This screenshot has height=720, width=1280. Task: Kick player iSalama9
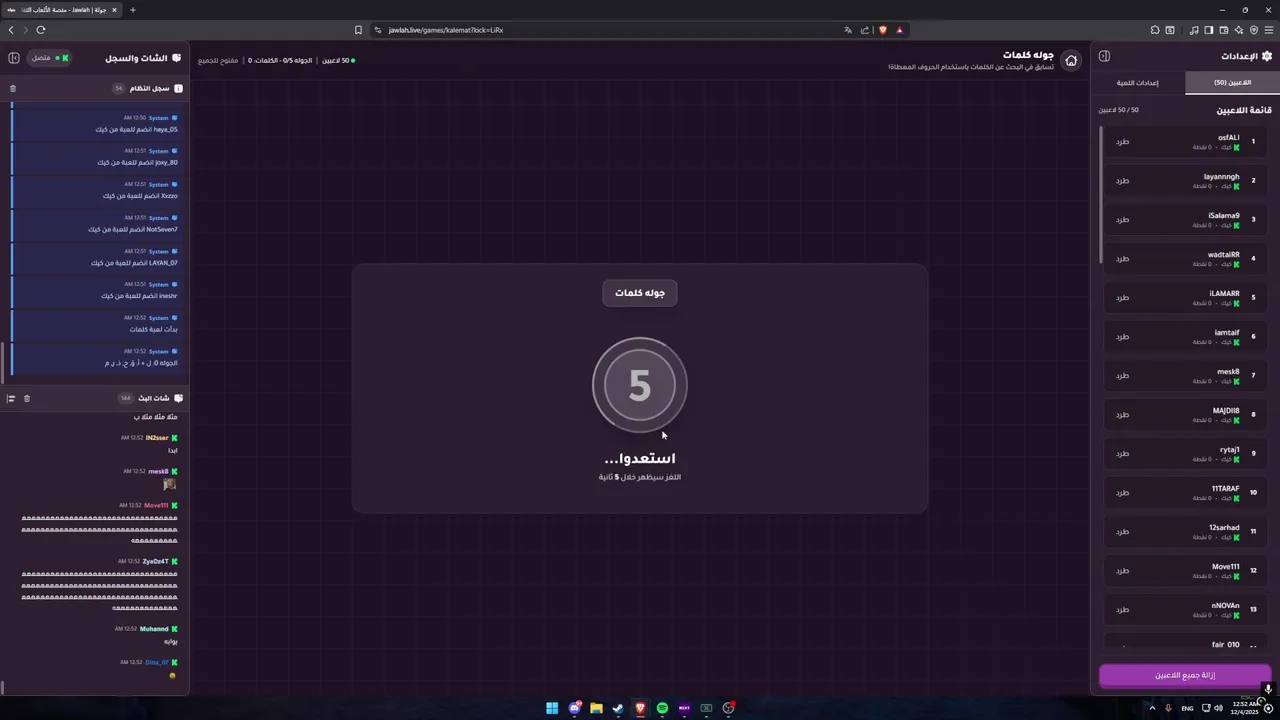click(x=1122, y=220)
